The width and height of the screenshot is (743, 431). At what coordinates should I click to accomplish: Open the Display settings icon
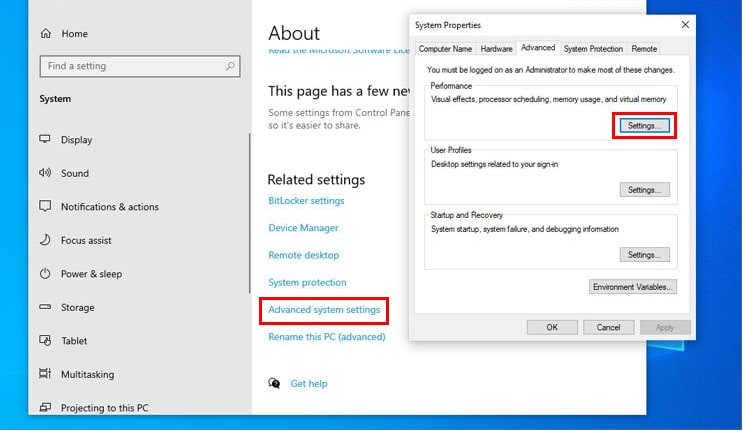45,140
